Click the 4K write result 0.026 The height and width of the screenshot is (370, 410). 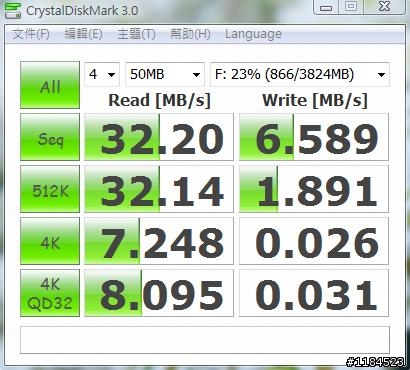314,241
